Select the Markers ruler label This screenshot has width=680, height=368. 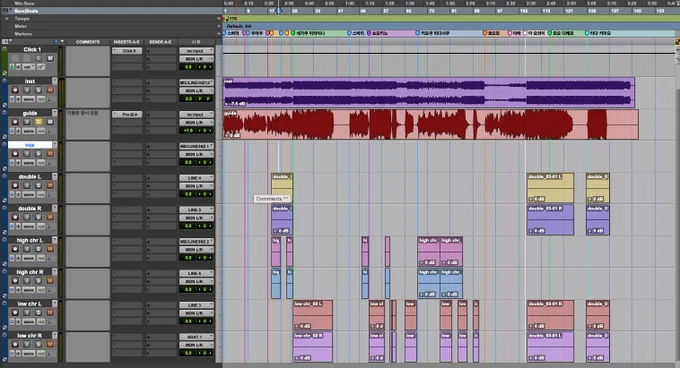[x=23, y=33]
